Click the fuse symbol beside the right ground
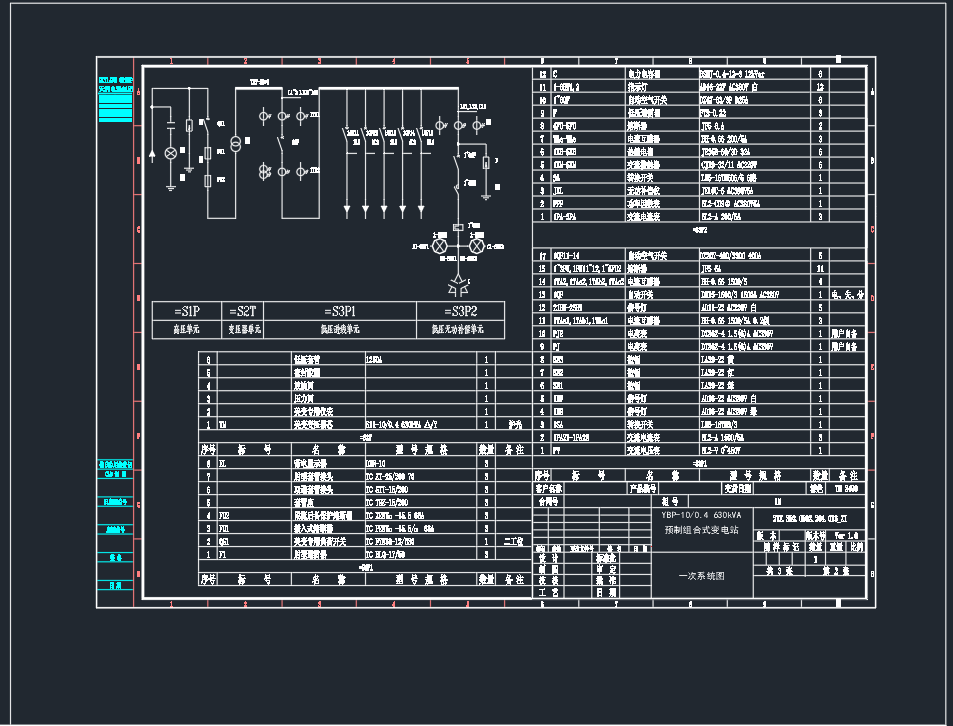Screen dimensions: 953x726 pyautogui.click(x=486, y=162)
